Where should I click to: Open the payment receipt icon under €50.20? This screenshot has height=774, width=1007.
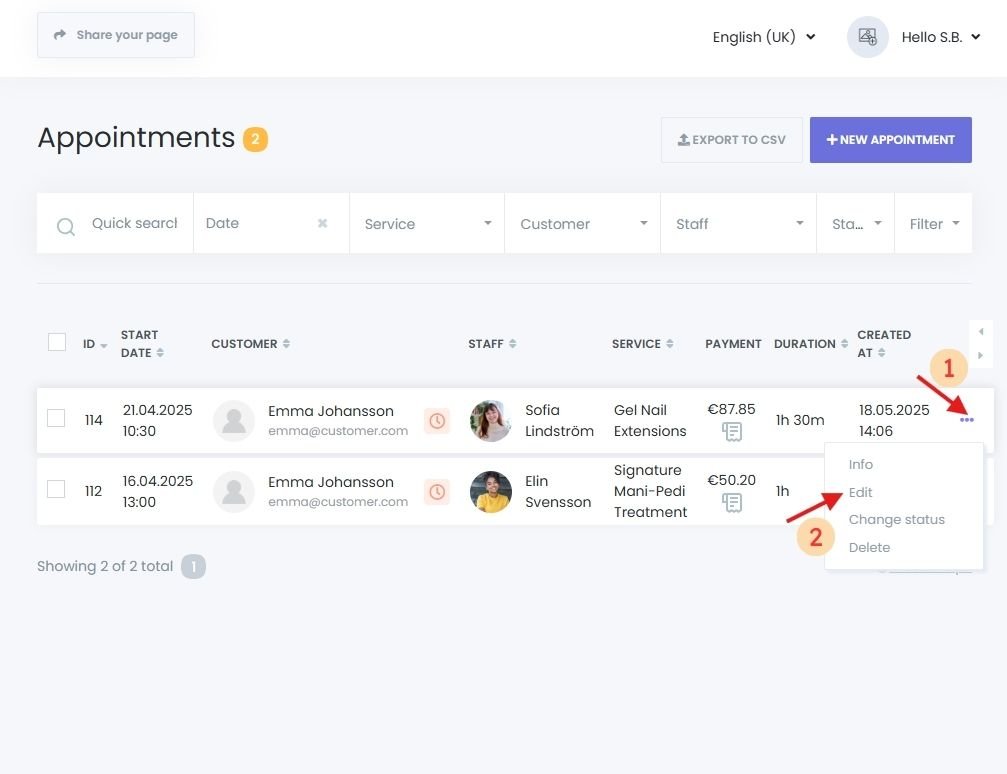tap(731, 502)
